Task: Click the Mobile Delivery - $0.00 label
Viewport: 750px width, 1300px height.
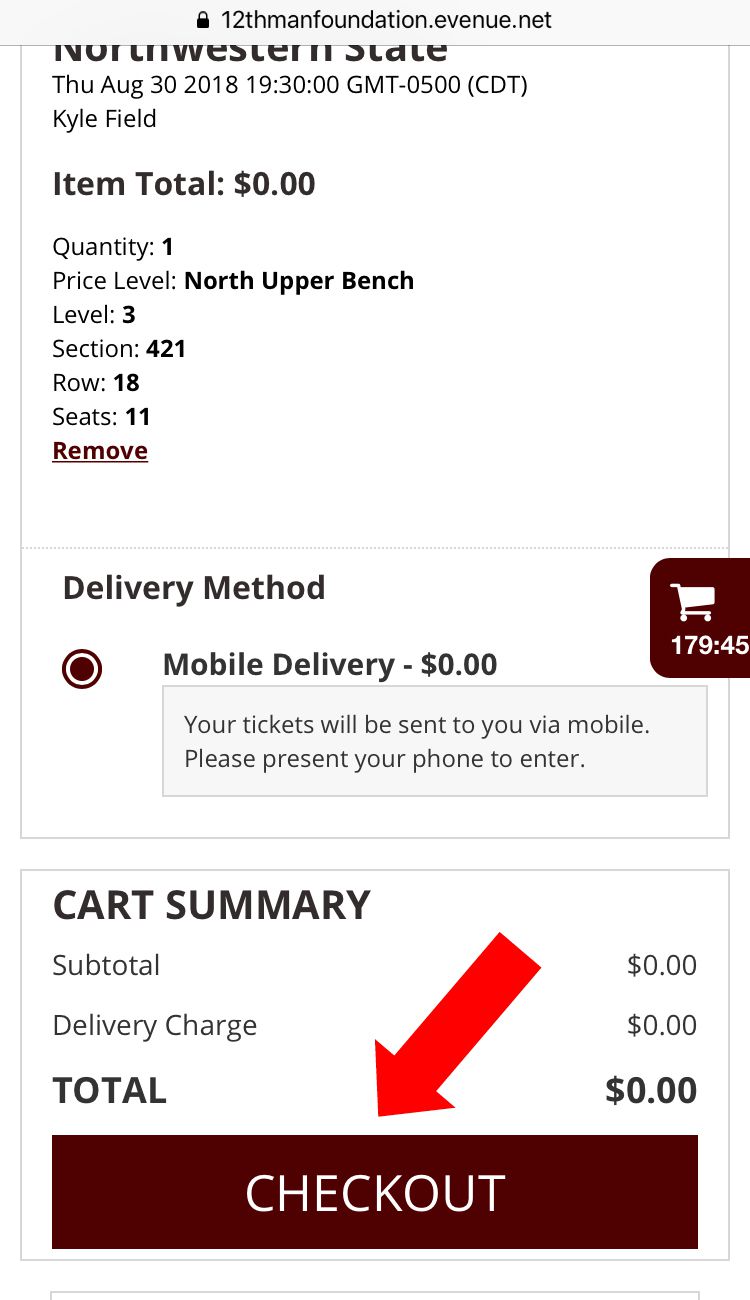Action: (x=330, y=665)
